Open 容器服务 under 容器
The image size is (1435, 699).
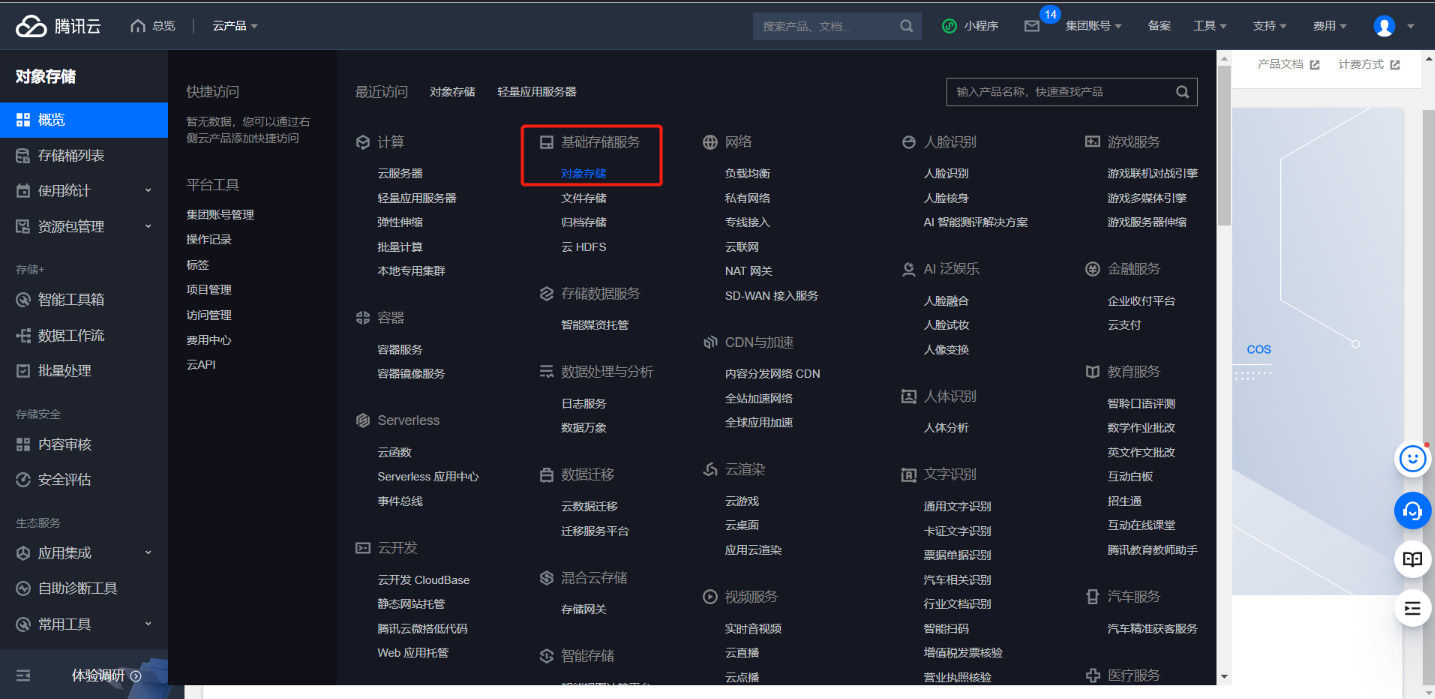click(x=400, y=350)
